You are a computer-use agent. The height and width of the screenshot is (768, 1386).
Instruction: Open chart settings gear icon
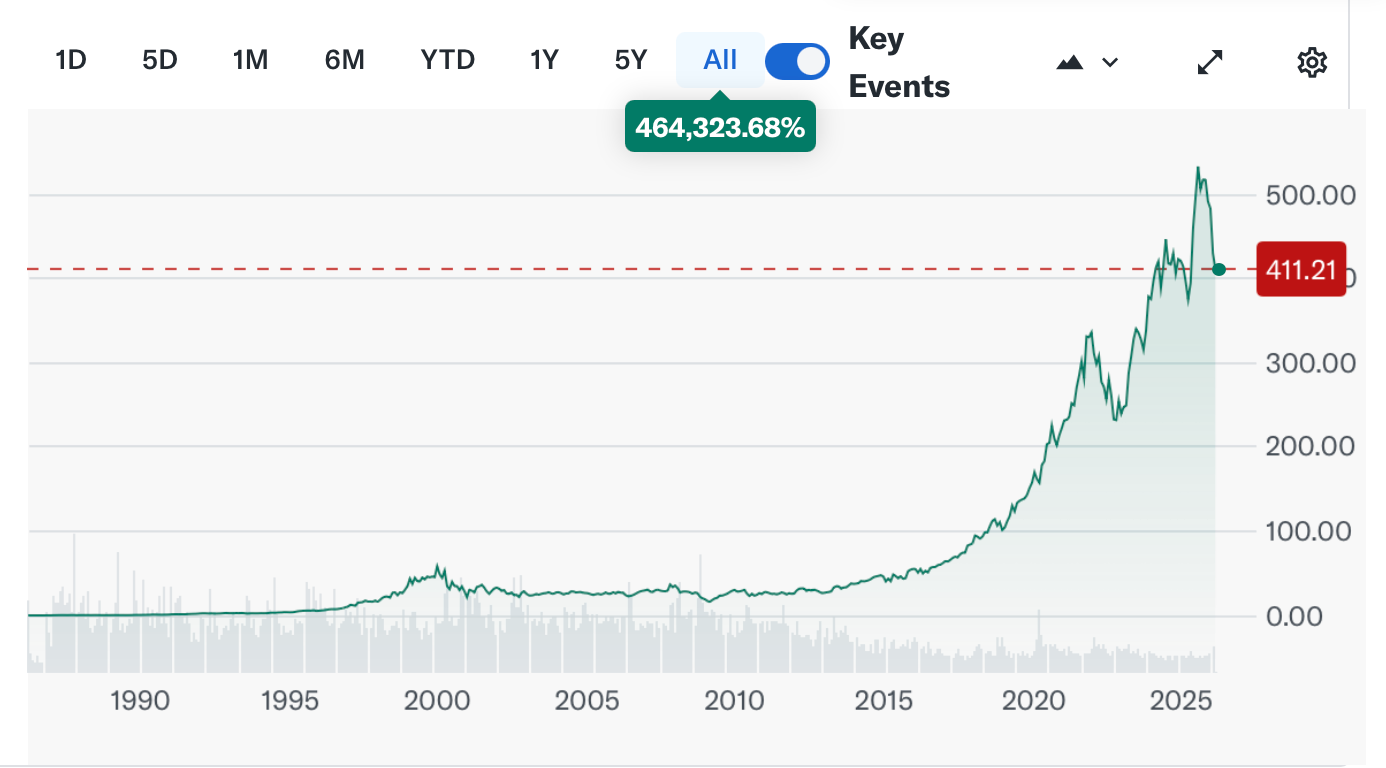(x=1311, y=62)
